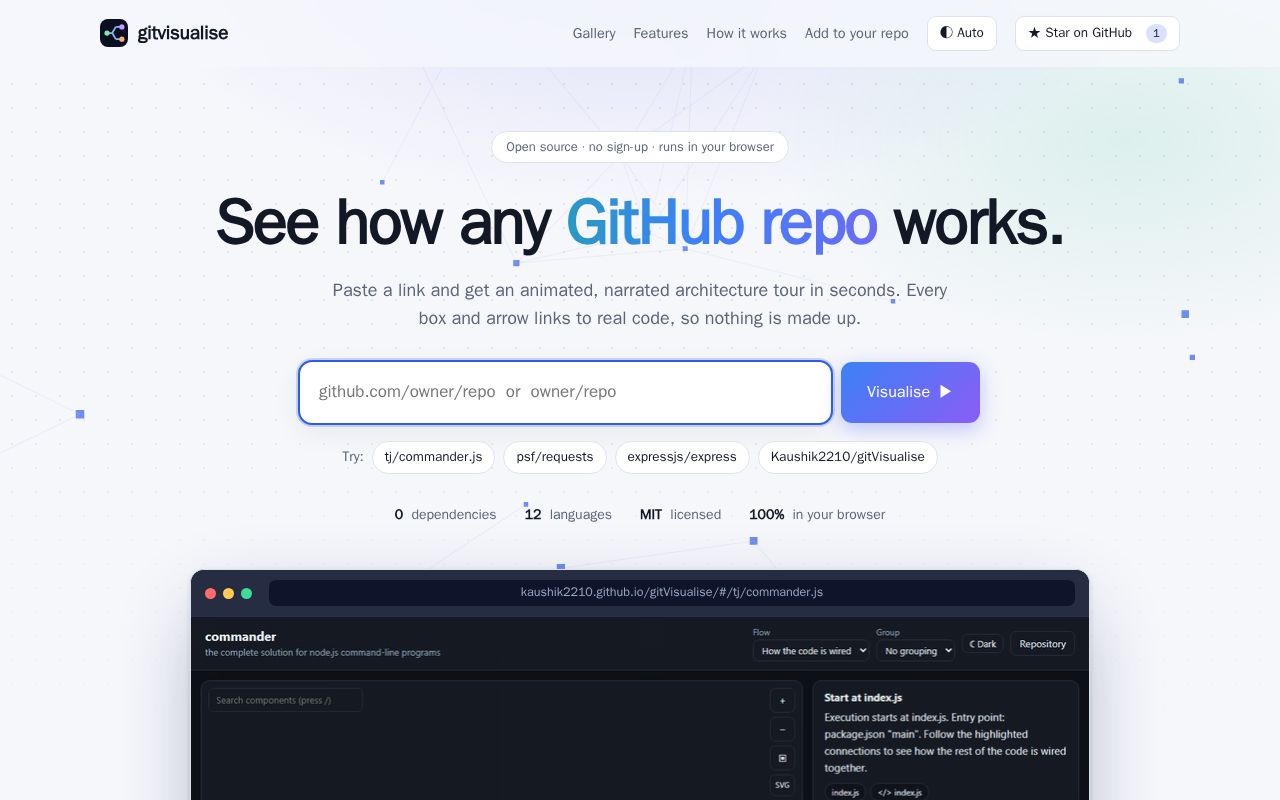The width and height of the screenshot is (1280, 800).
Task: Focus the GitHub repo URL input field
Action: (565, 392)
